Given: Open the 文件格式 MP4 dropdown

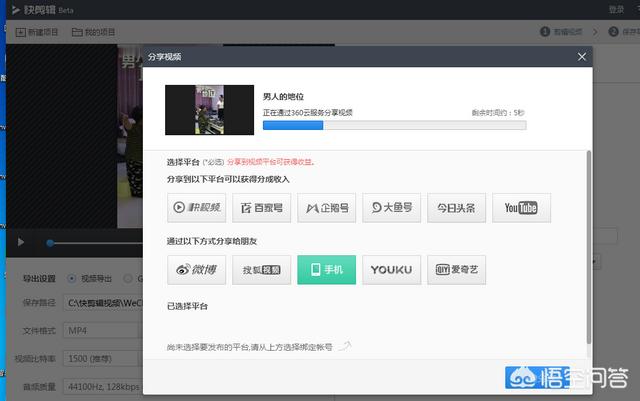Looking at the screenshot, I should [103, 330].
